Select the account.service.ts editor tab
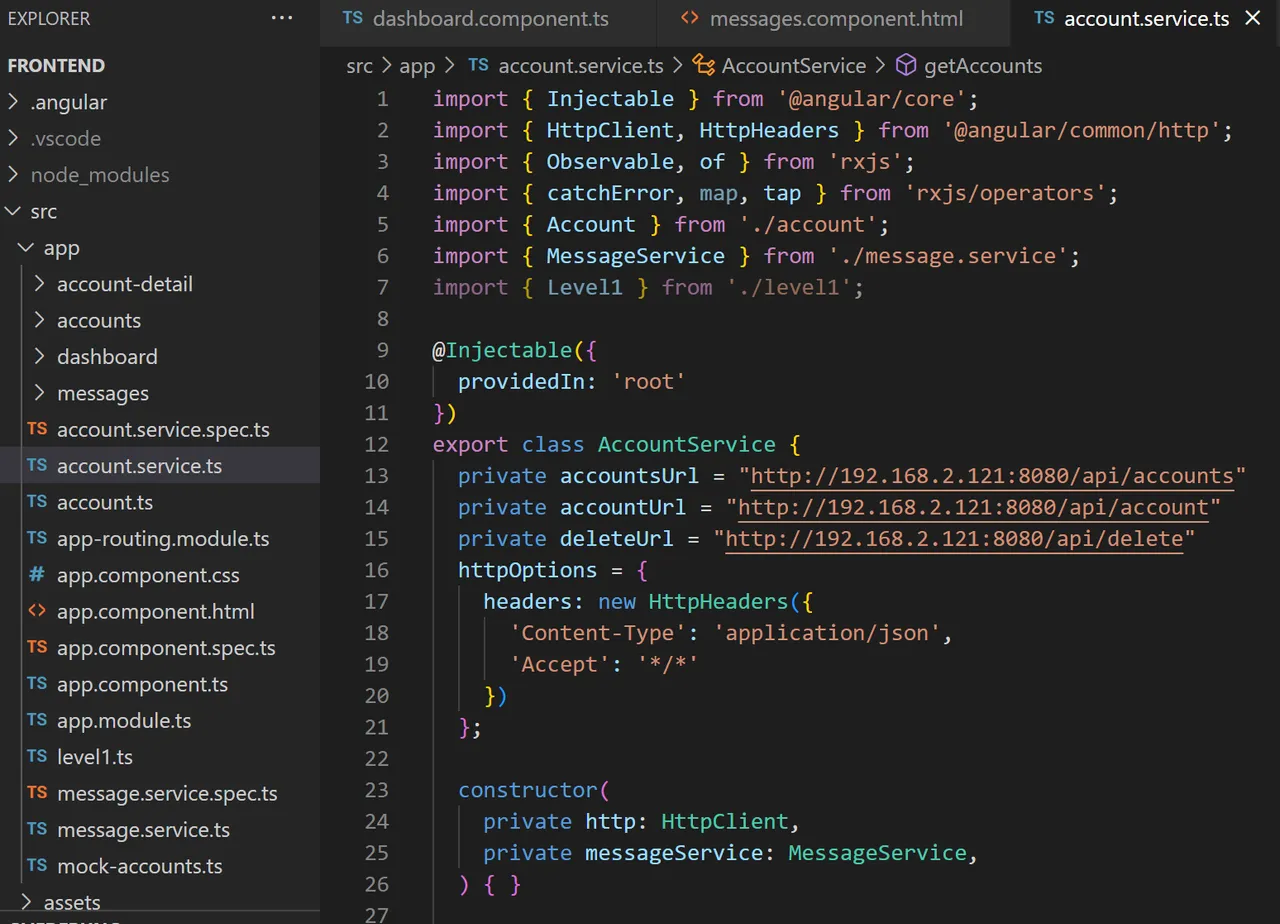The image size is (1280, 924). click(1146, 19)
